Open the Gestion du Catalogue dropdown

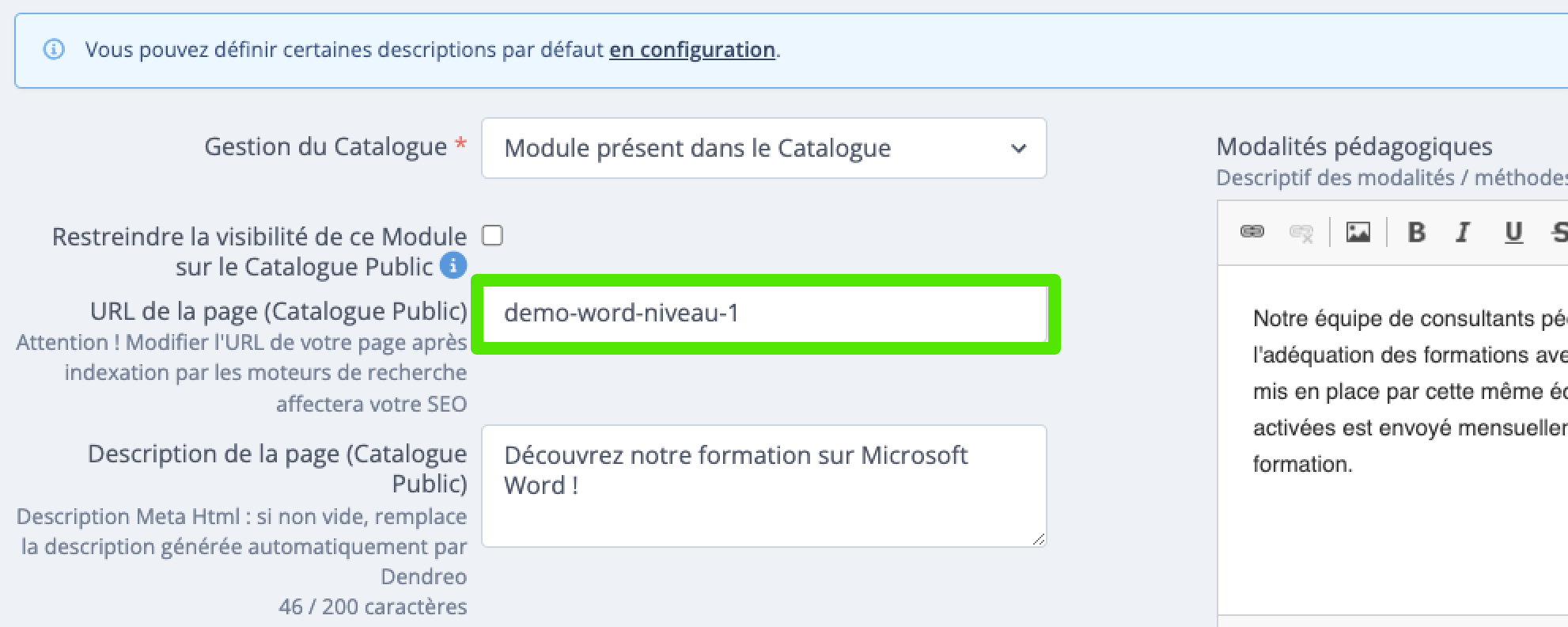click(x=763, y=148)
